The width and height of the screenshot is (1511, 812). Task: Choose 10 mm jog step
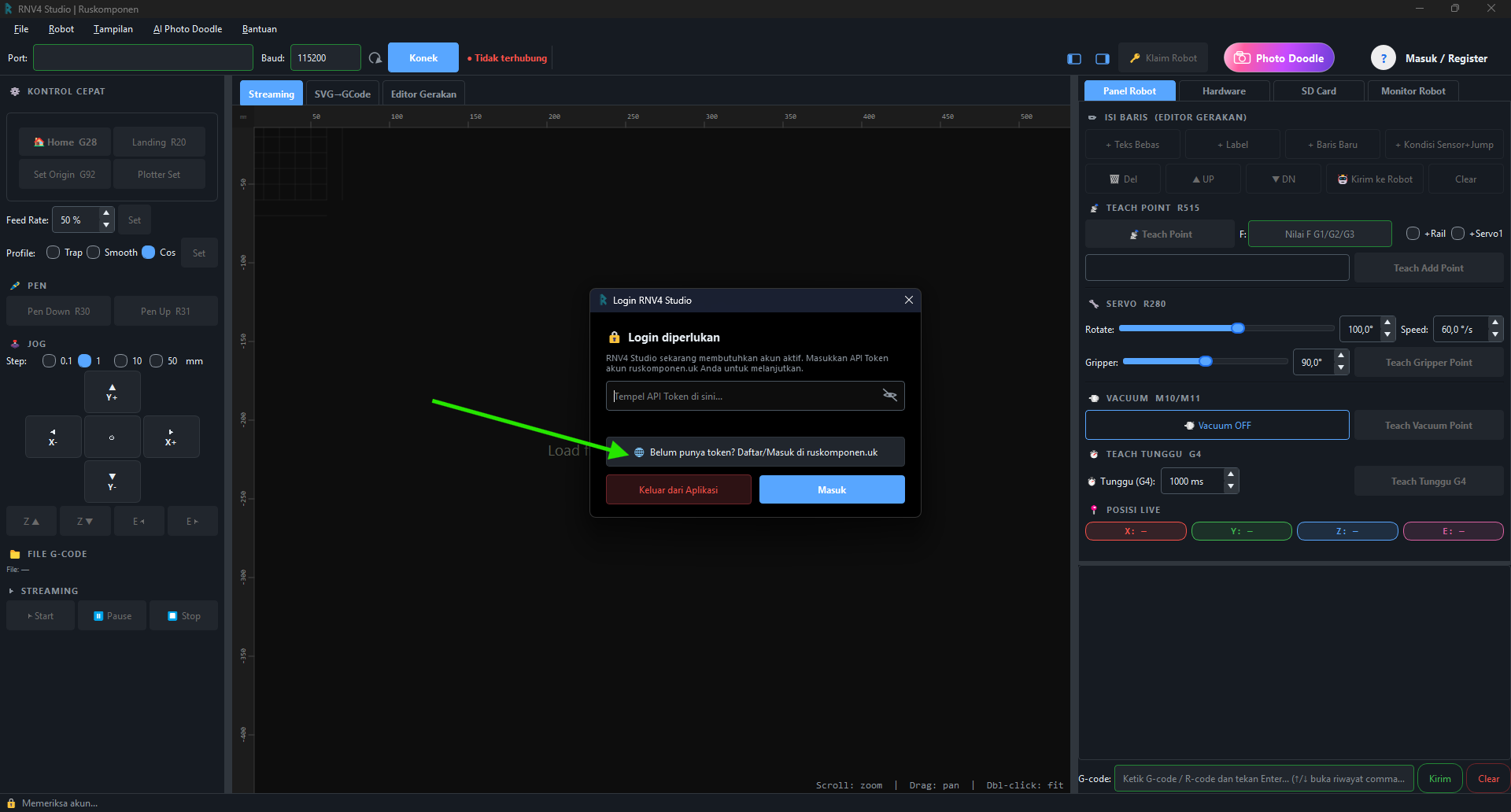click(121, 361)
